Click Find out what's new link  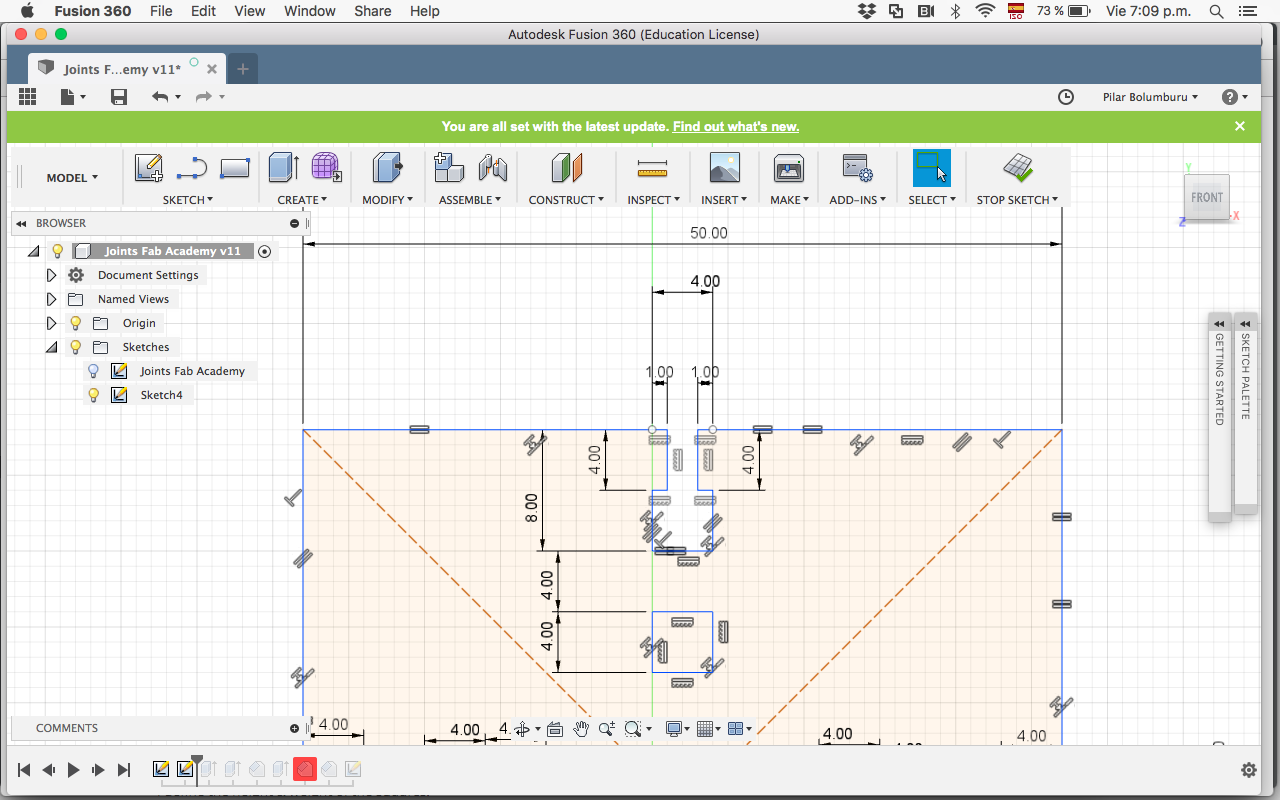pyautogui.click(x=736, y=126)
